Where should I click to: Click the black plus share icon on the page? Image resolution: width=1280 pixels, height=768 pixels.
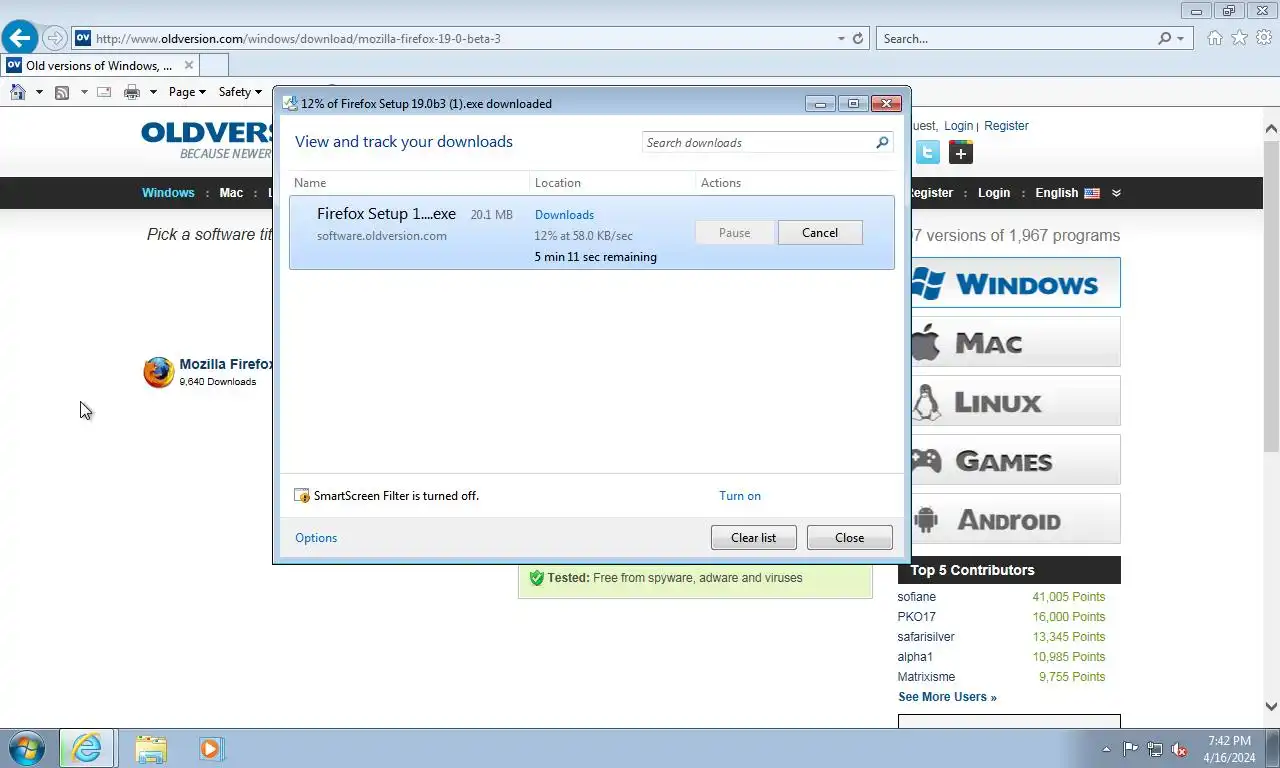pyautogui.click(x=960, y=152)
